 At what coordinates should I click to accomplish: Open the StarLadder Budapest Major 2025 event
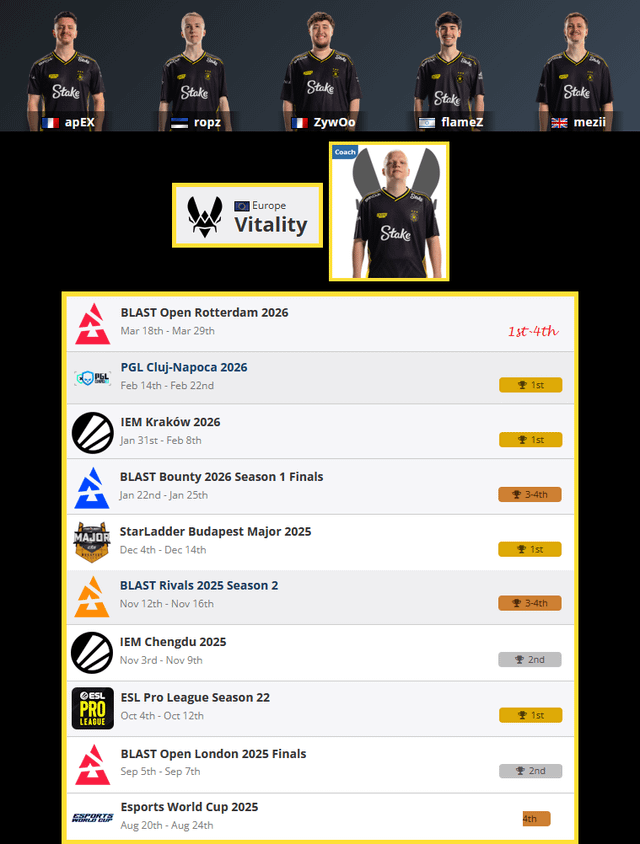[x=215, y=531]
